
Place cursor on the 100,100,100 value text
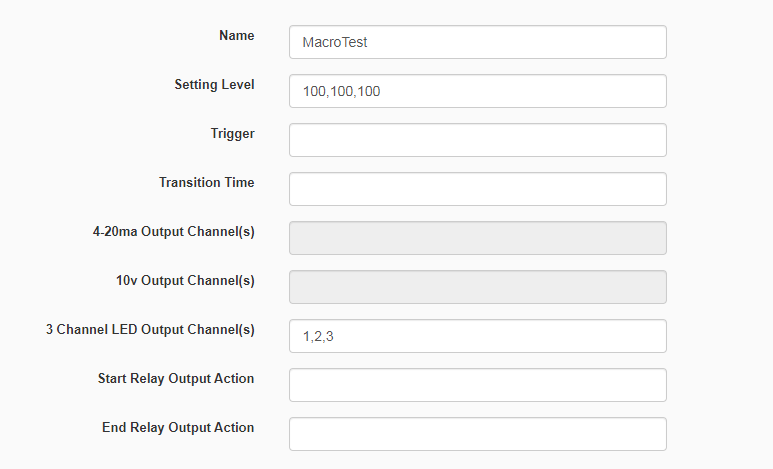(341, 91)
